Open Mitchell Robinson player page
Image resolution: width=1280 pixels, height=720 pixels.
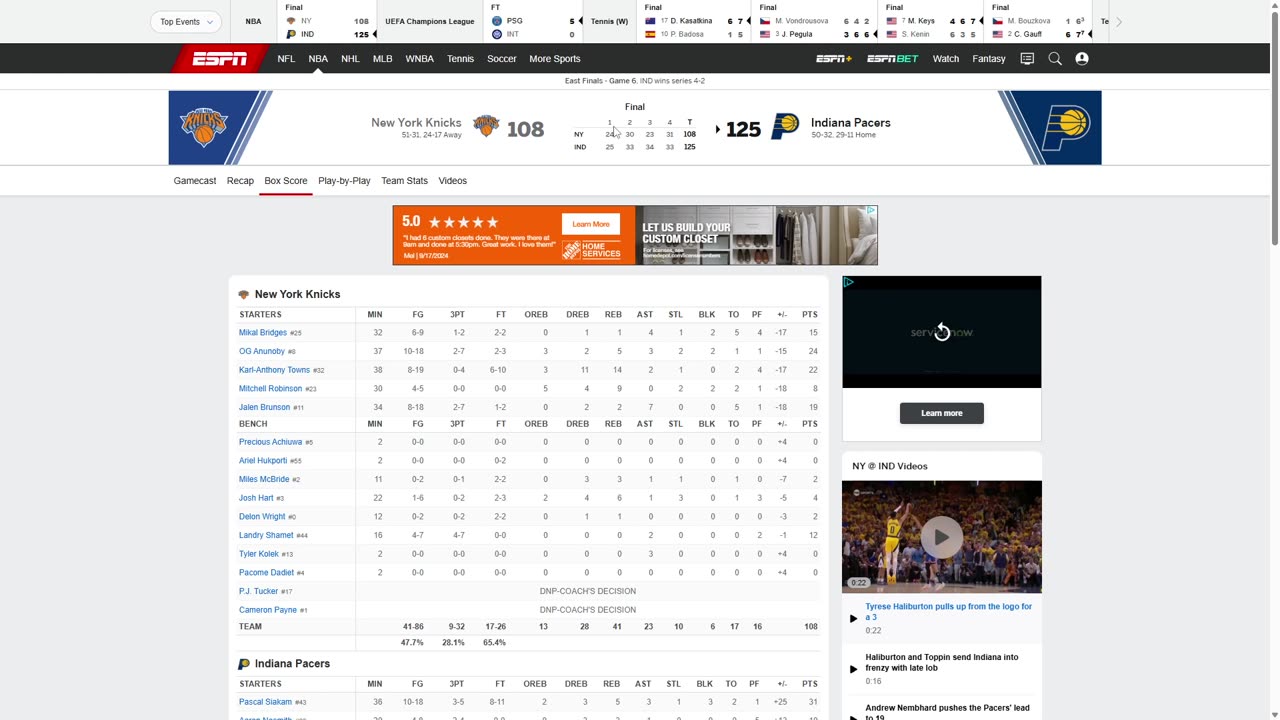click(270, 389)
